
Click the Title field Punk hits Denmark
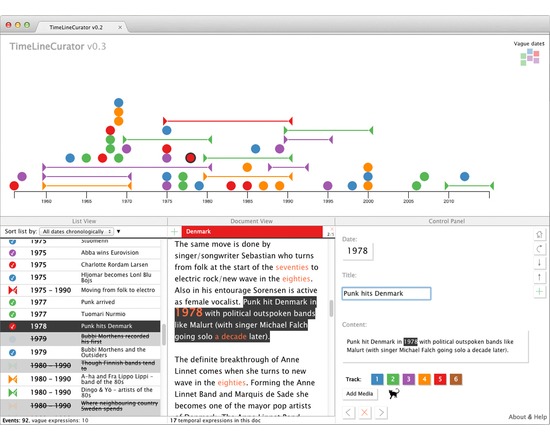pyautogui.click(x=386, y=293)
